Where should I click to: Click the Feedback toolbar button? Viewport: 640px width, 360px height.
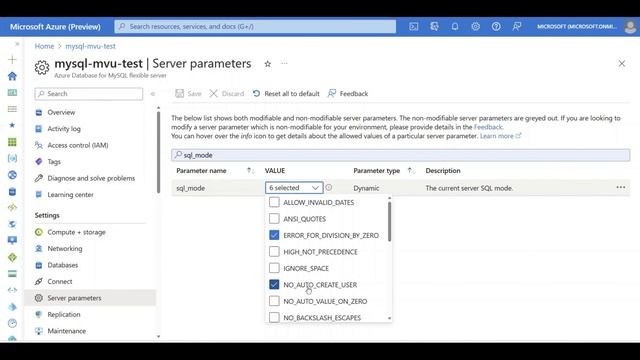[x=348, y=94]
